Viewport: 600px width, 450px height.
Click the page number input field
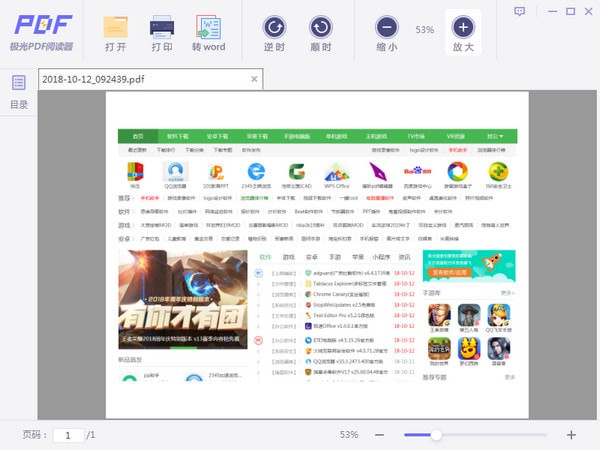click(x=68, y=435)
